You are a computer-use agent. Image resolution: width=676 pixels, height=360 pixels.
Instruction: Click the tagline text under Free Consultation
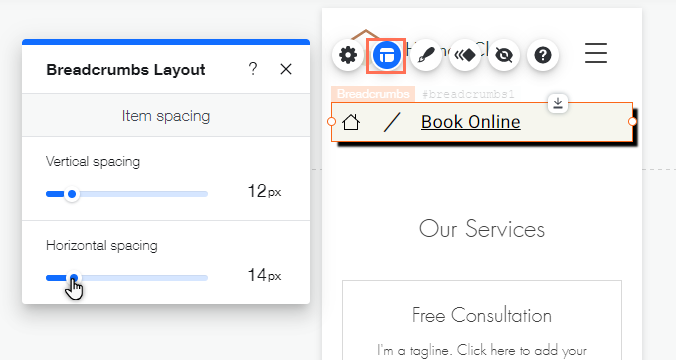point(482,350)
